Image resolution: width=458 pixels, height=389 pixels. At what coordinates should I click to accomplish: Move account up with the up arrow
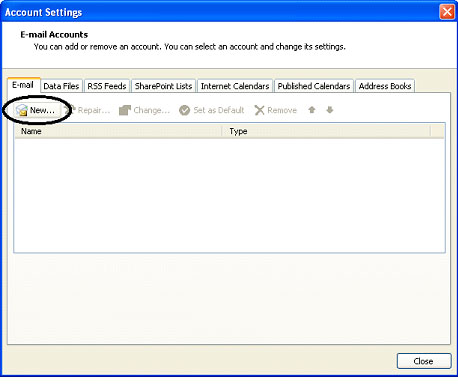pos(312,110)
